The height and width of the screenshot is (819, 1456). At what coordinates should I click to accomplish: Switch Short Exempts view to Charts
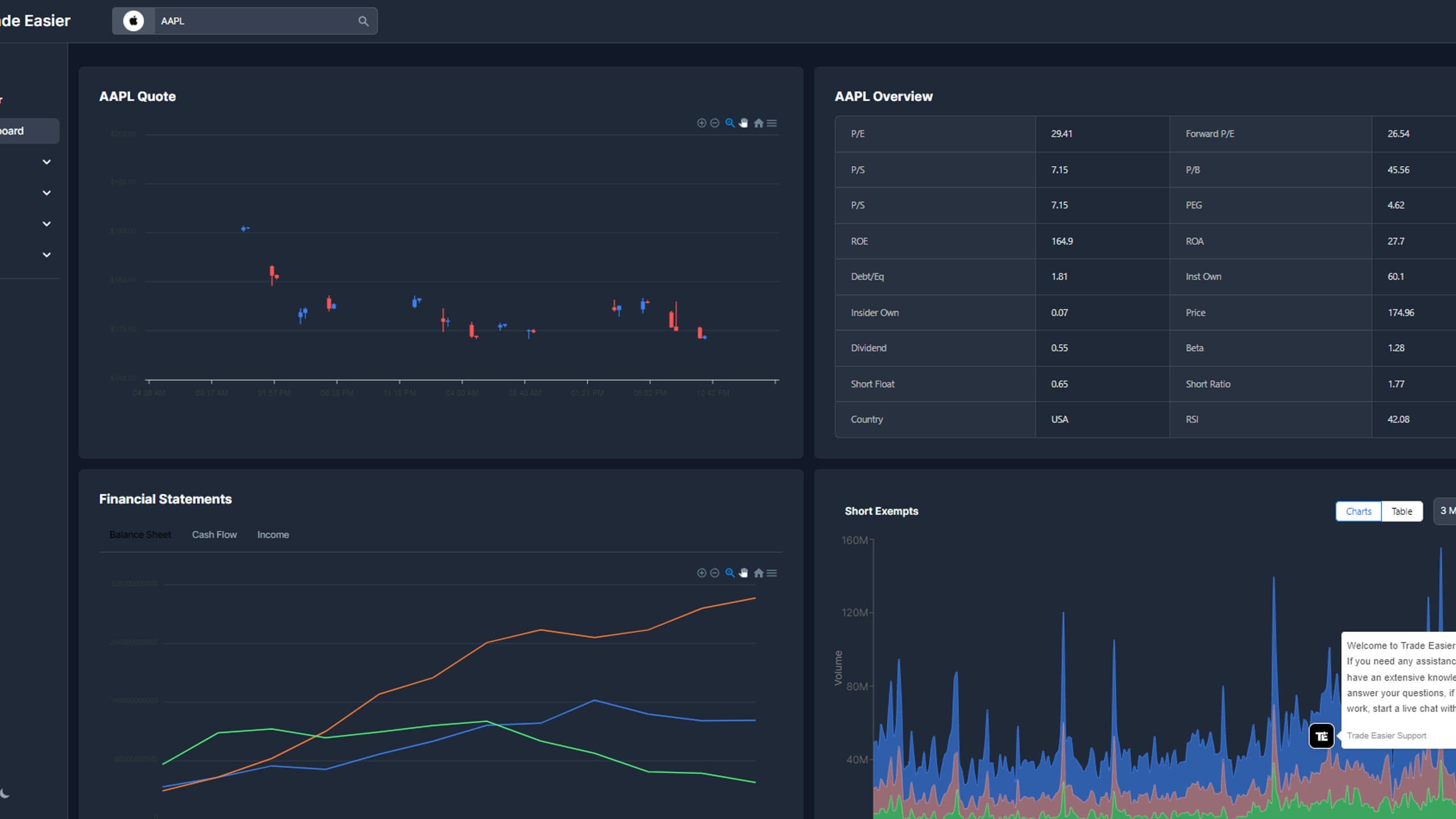pyautogui.click(x=1358, y=511)
